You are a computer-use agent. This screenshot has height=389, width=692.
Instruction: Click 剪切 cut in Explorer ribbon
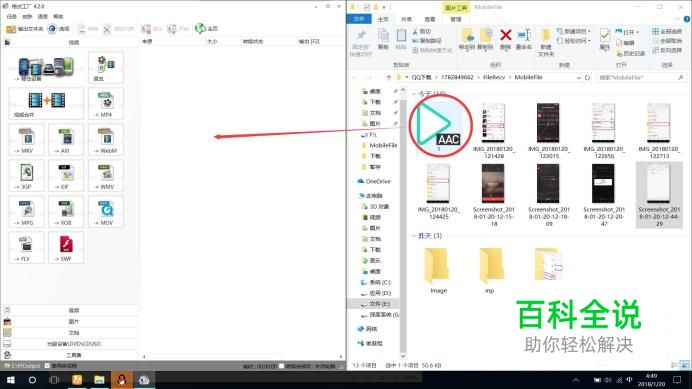(x=421, y=31)
